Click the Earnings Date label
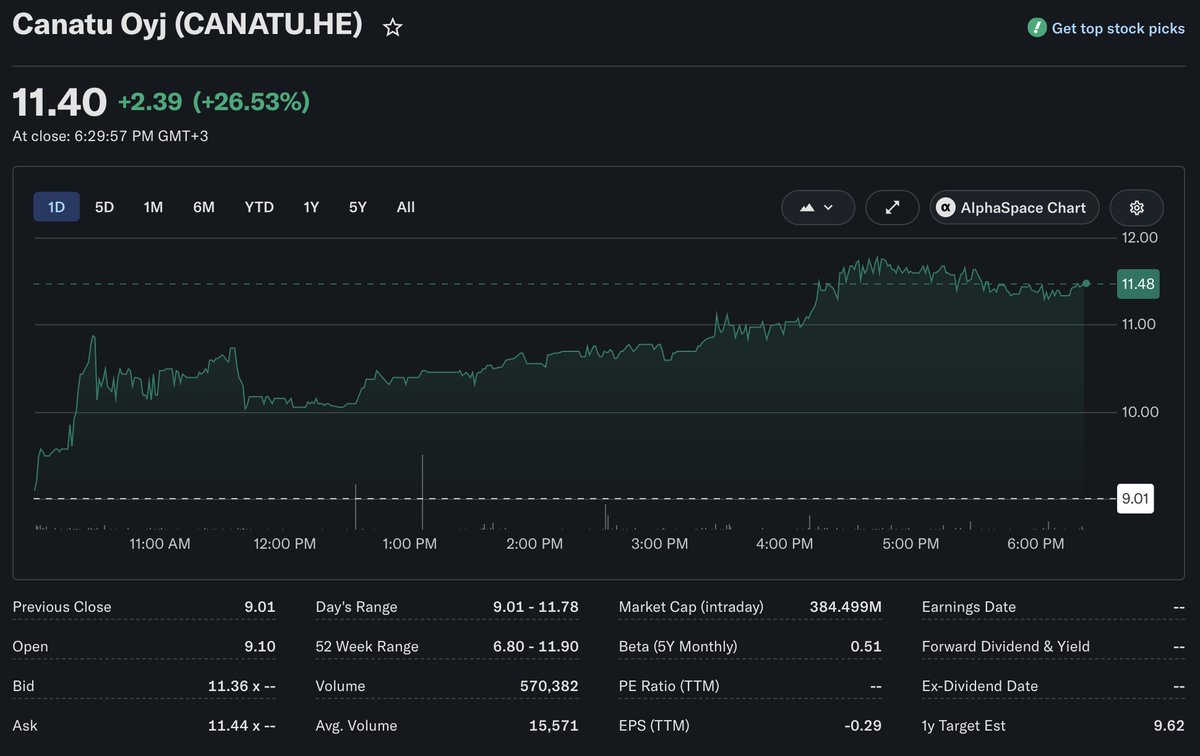 969,607
